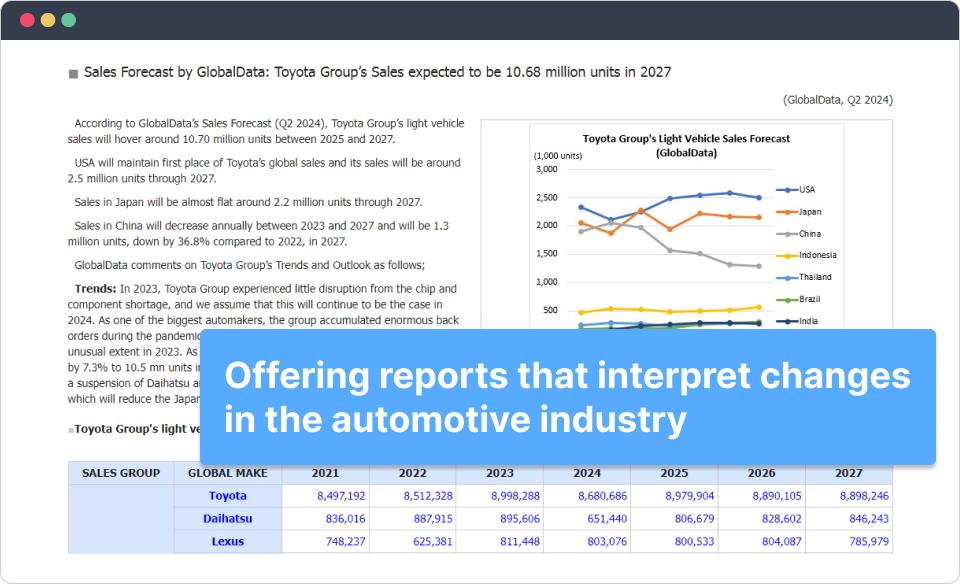Select Toyota 2025 value 8,979,904

click(x=690, y=496)
